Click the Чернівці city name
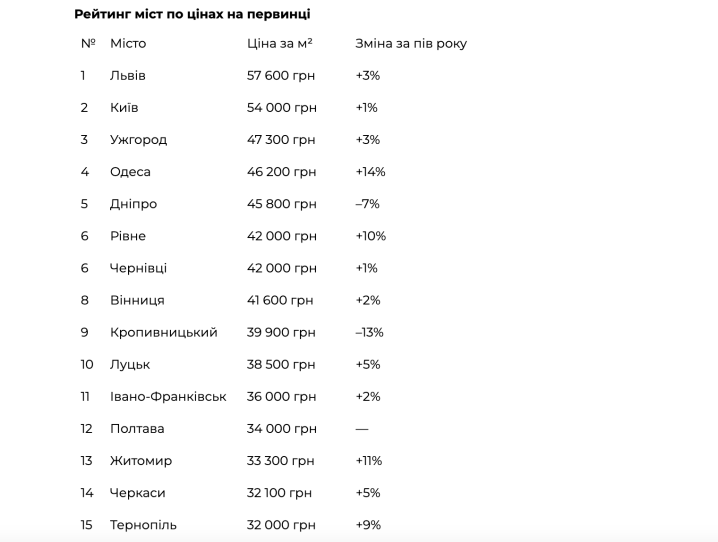 138,268
